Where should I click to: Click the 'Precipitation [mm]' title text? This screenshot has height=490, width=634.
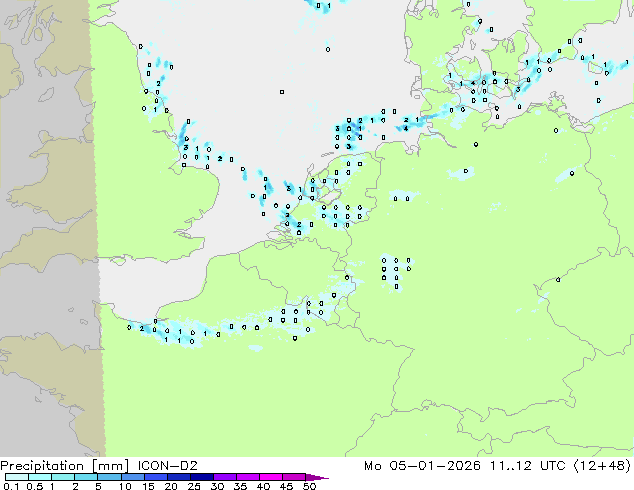tap(64, 466)
